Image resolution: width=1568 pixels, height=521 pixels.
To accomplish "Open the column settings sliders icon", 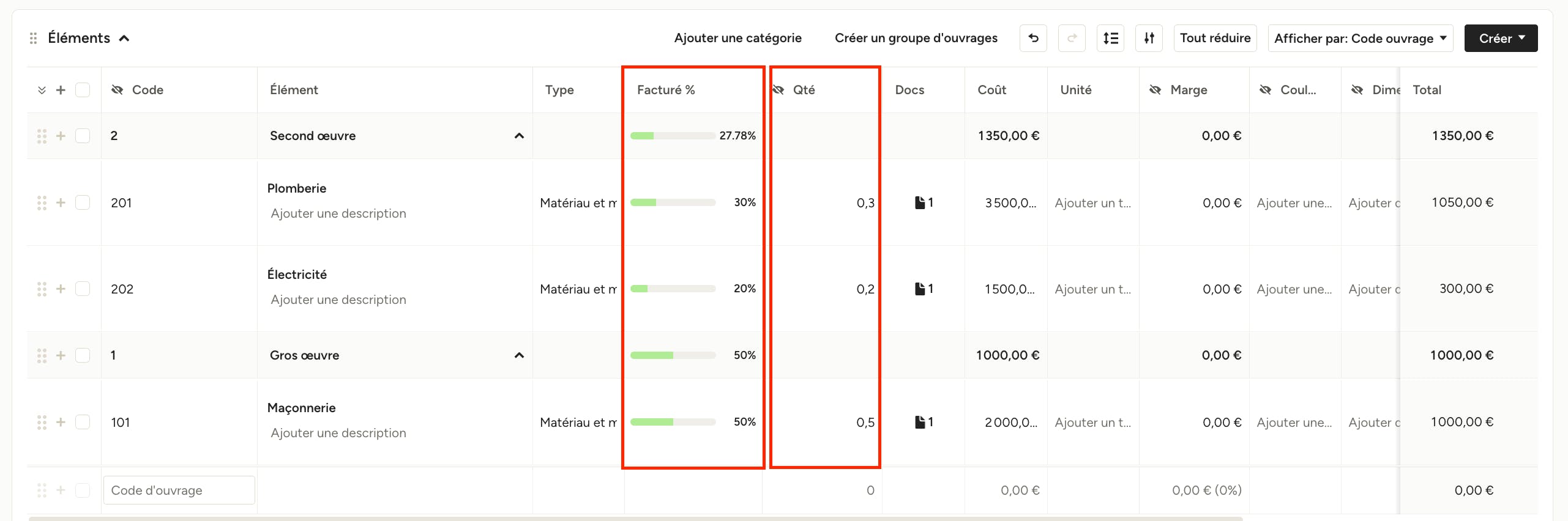I will coord(1149,38).
